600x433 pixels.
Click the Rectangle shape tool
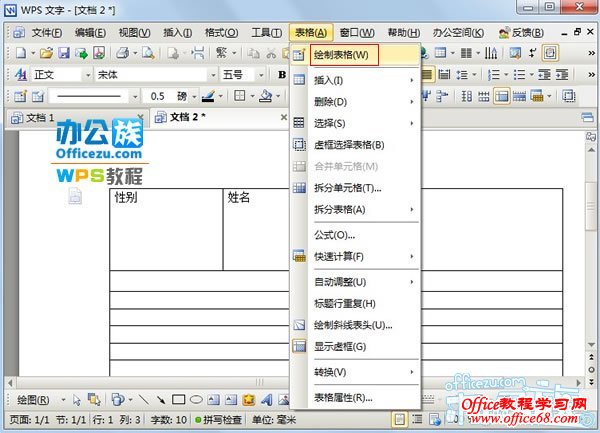click(178, 400)
